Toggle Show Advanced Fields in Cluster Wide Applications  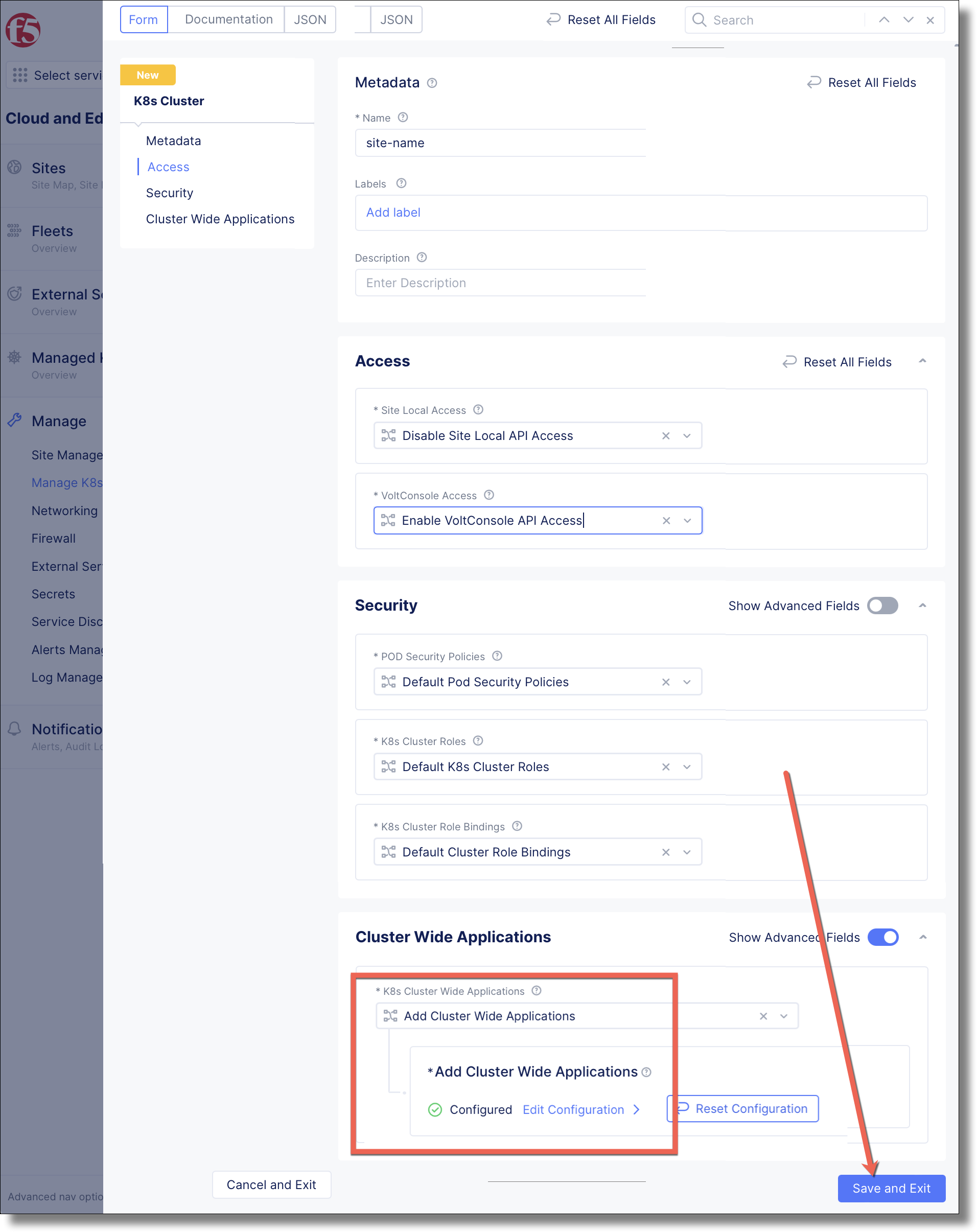883,938
